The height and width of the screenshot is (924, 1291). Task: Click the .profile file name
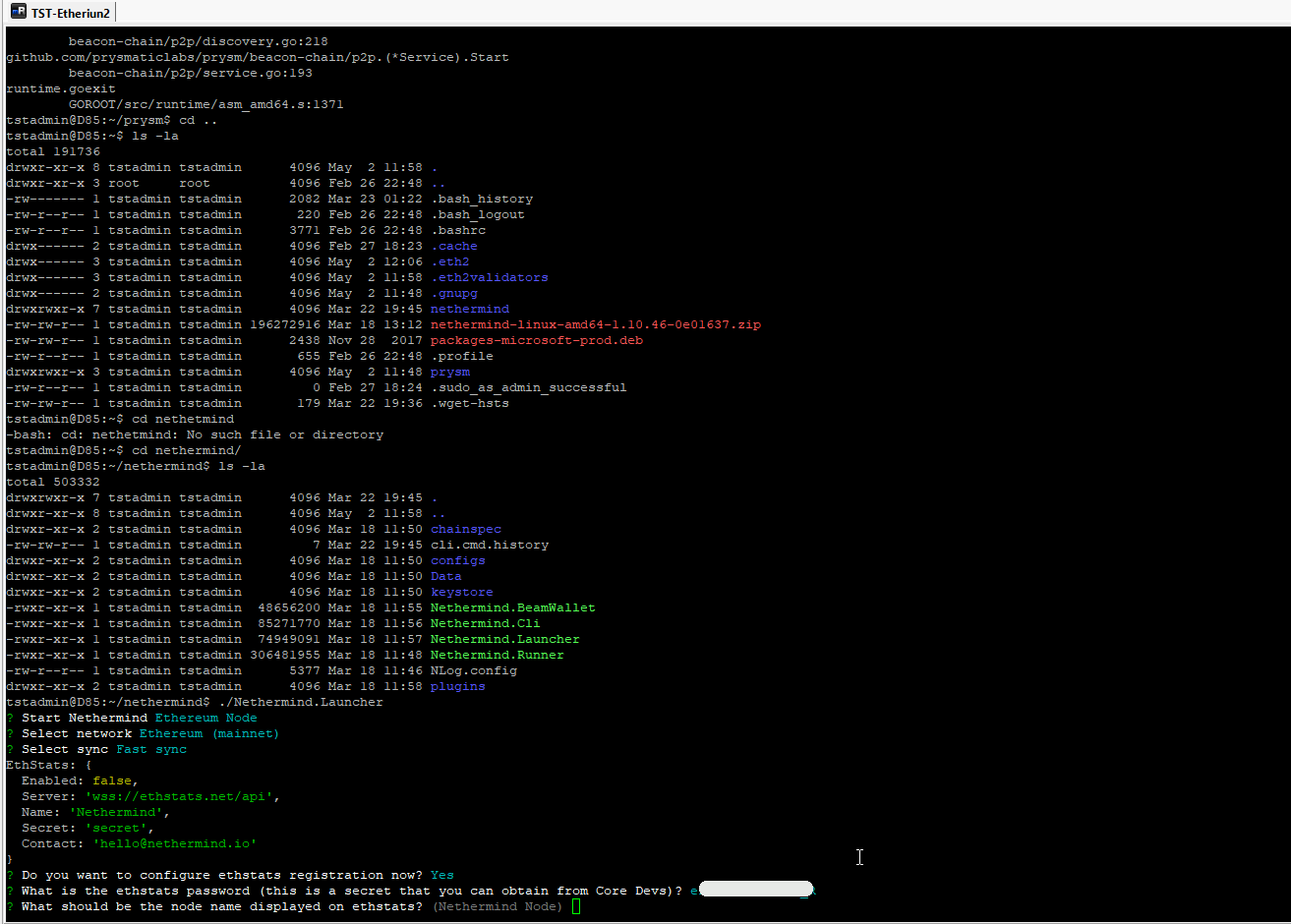pyautogui.click(x=462, y=356)
